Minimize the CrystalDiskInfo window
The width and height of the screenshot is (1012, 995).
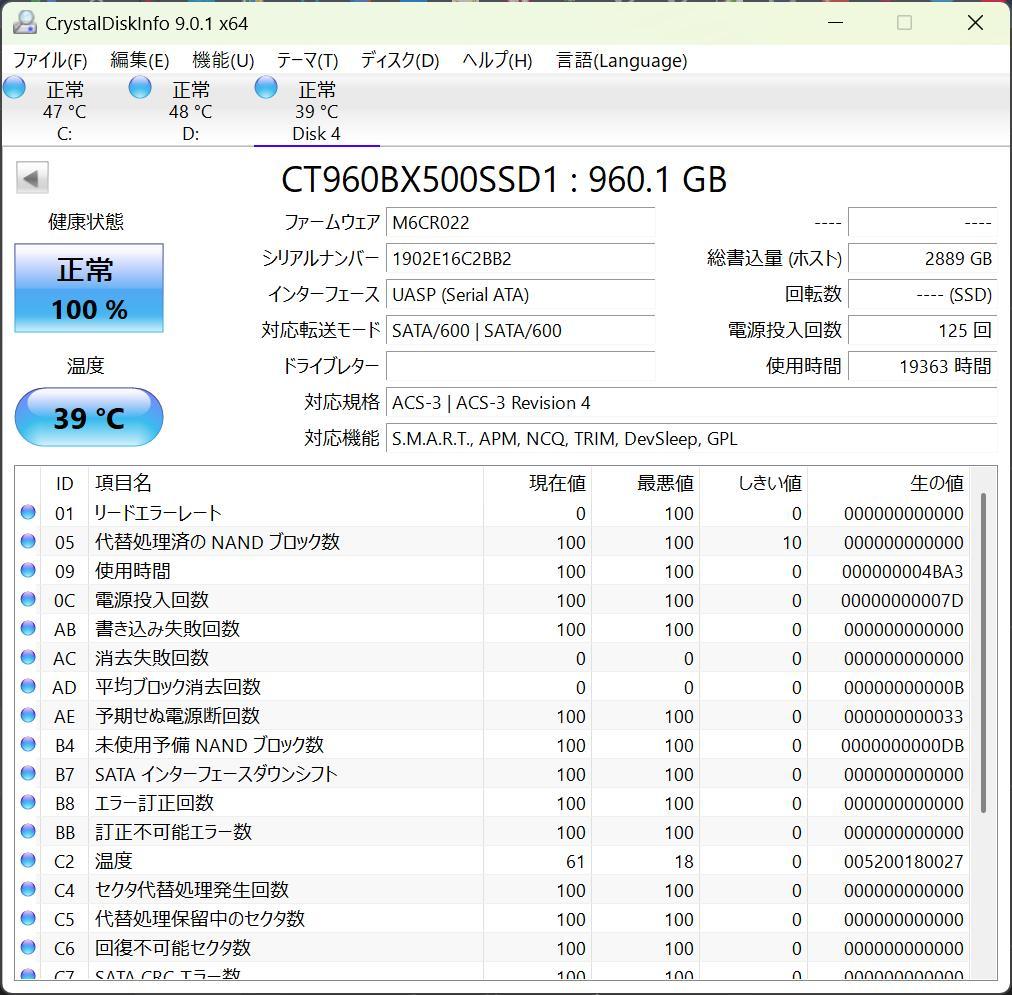click(x=836, y=23)
